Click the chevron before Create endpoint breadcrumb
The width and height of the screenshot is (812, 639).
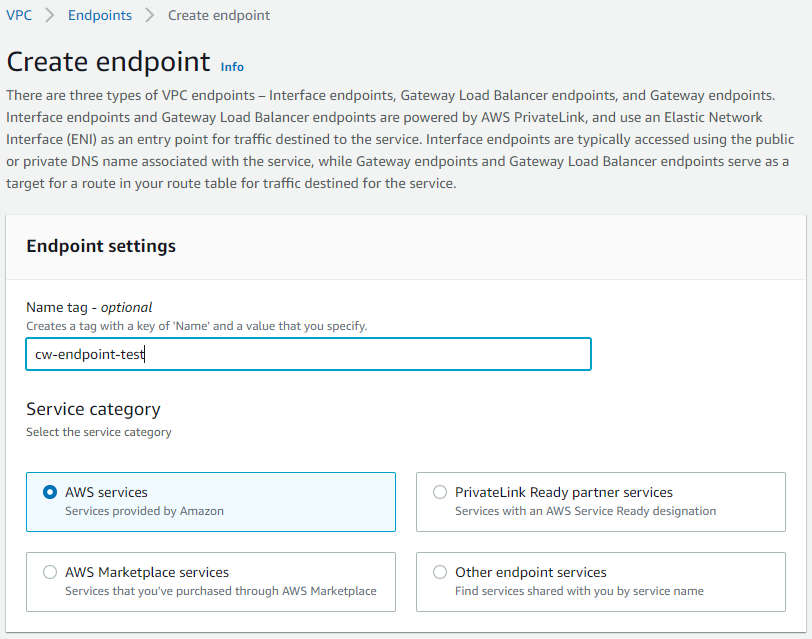(150, 15)
